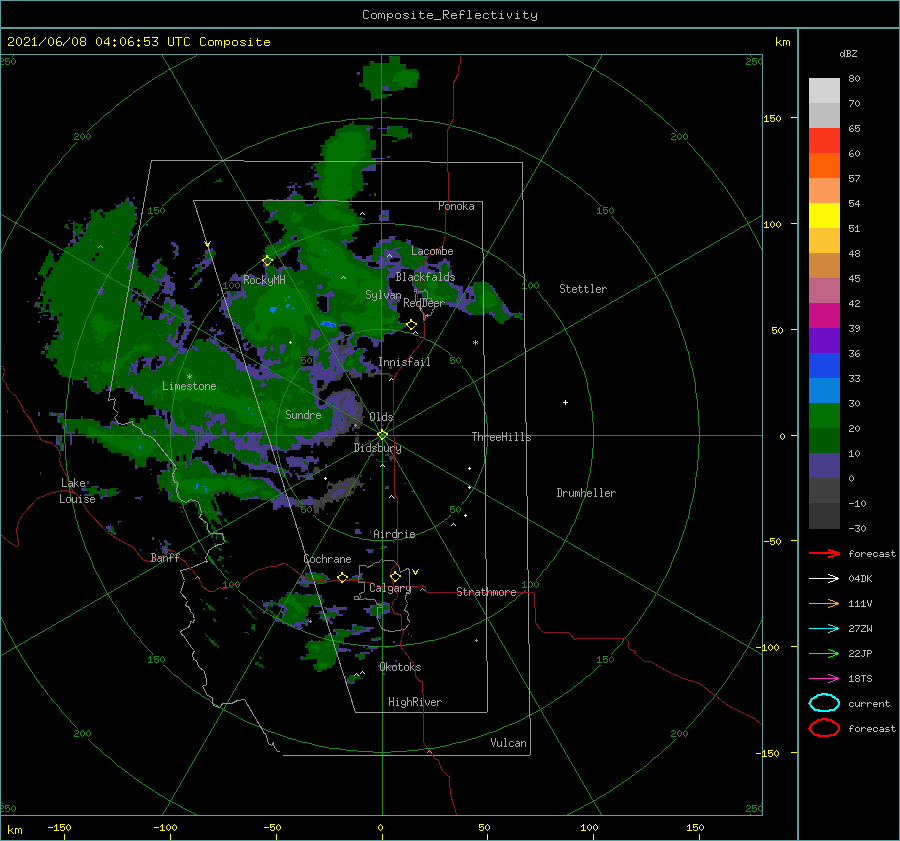Click the asterisk marker above Limestone
Viewport: 900px width, 841px height.
189,377
